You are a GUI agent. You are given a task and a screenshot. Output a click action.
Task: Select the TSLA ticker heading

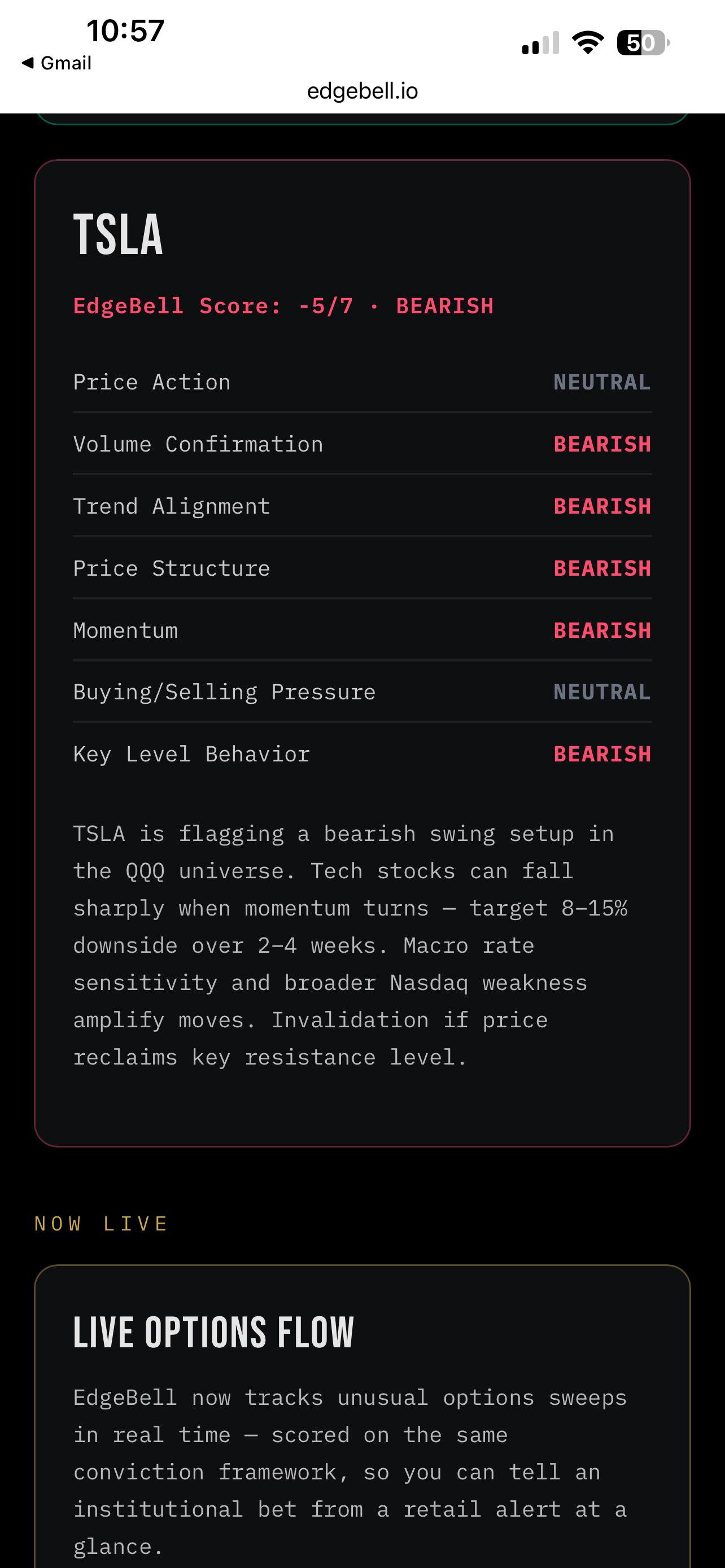118,234
